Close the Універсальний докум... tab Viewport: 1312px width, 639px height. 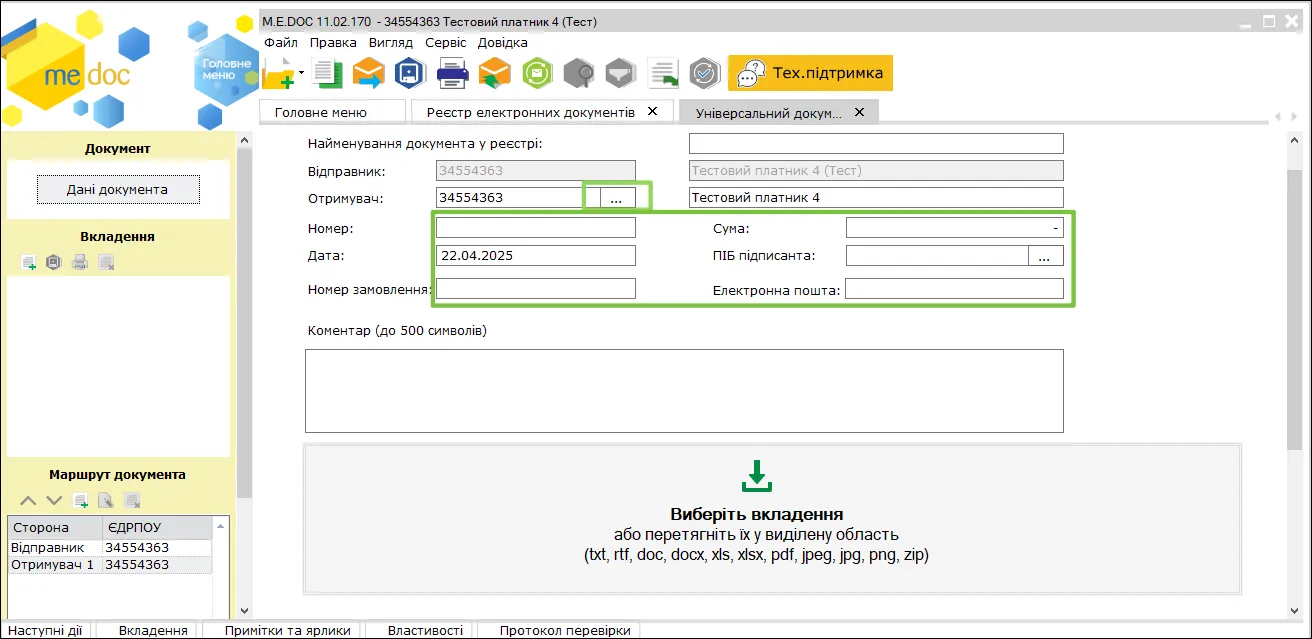coord(859,112)
